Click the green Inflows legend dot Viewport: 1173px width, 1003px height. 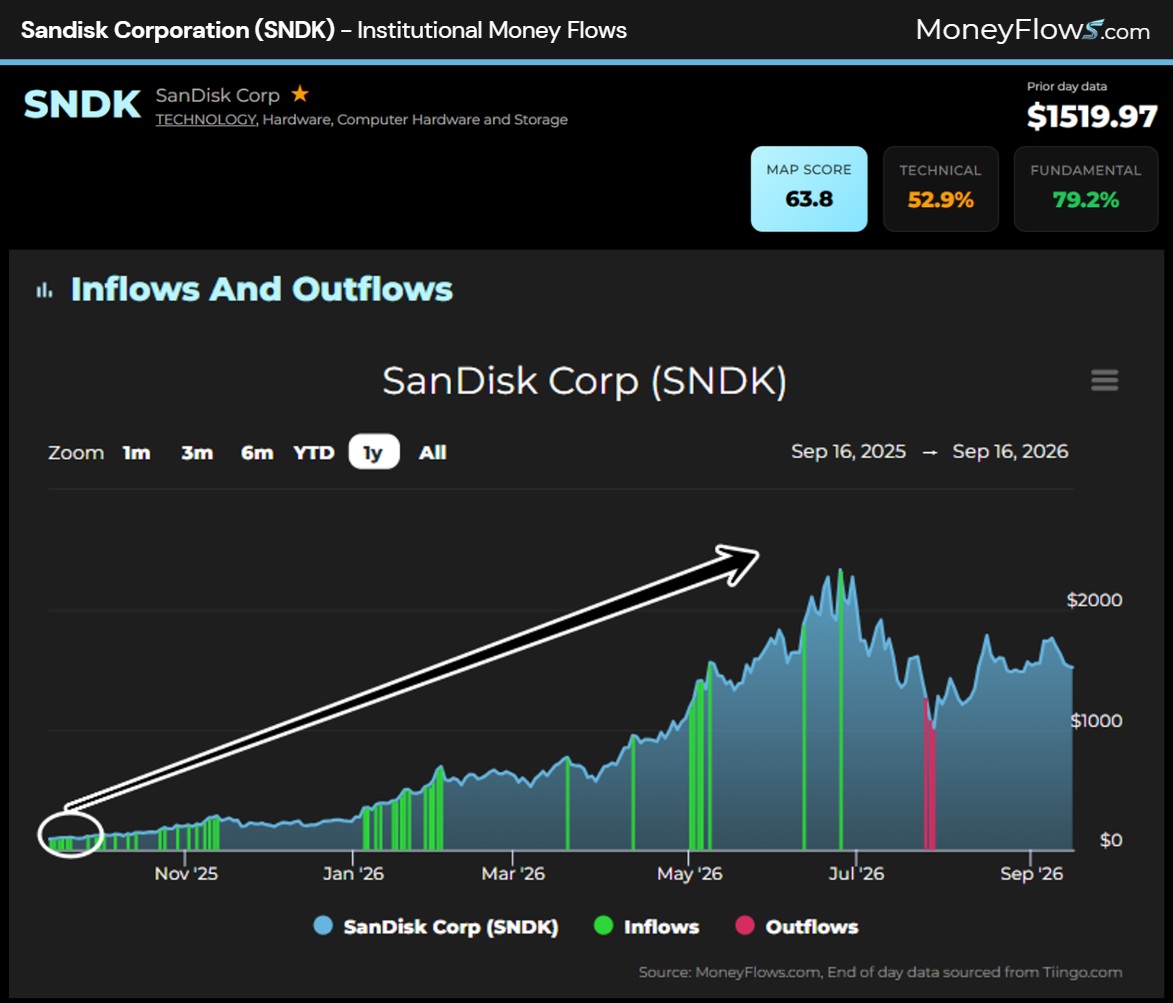[603, 925]
